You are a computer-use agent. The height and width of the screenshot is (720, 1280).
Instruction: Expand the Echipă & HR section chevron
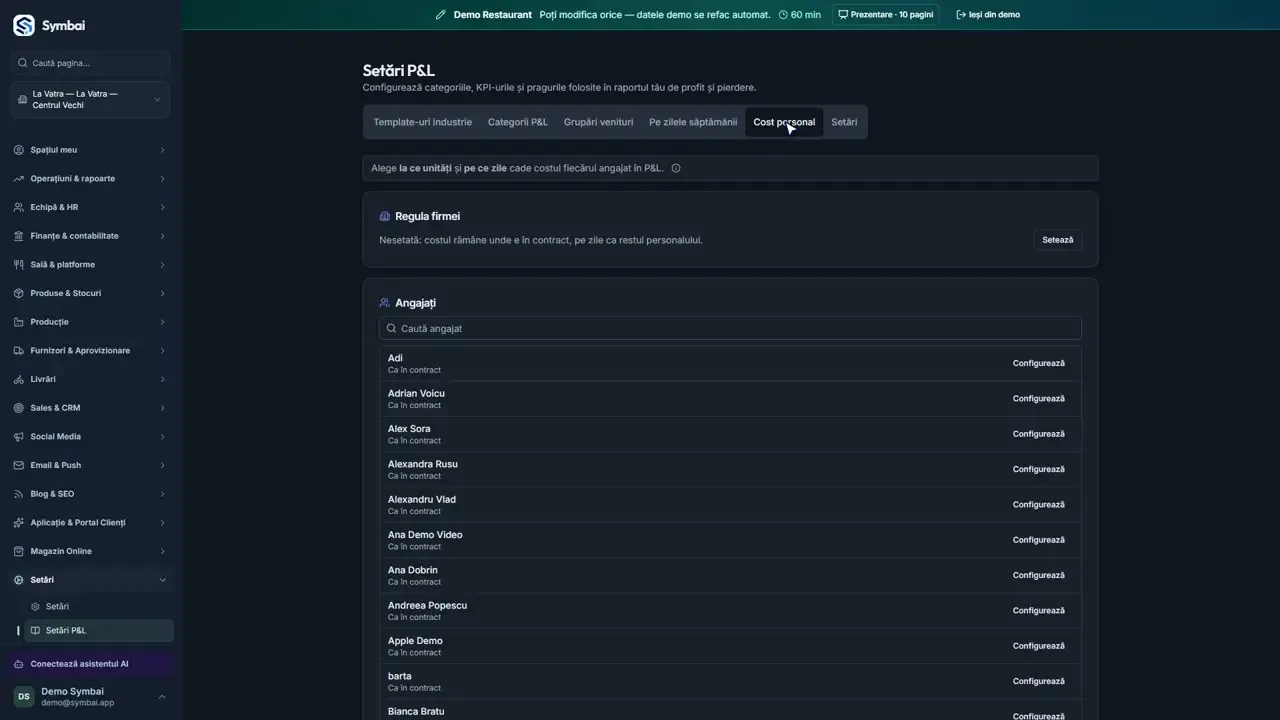pyautogui.click(x=162, y=207)
